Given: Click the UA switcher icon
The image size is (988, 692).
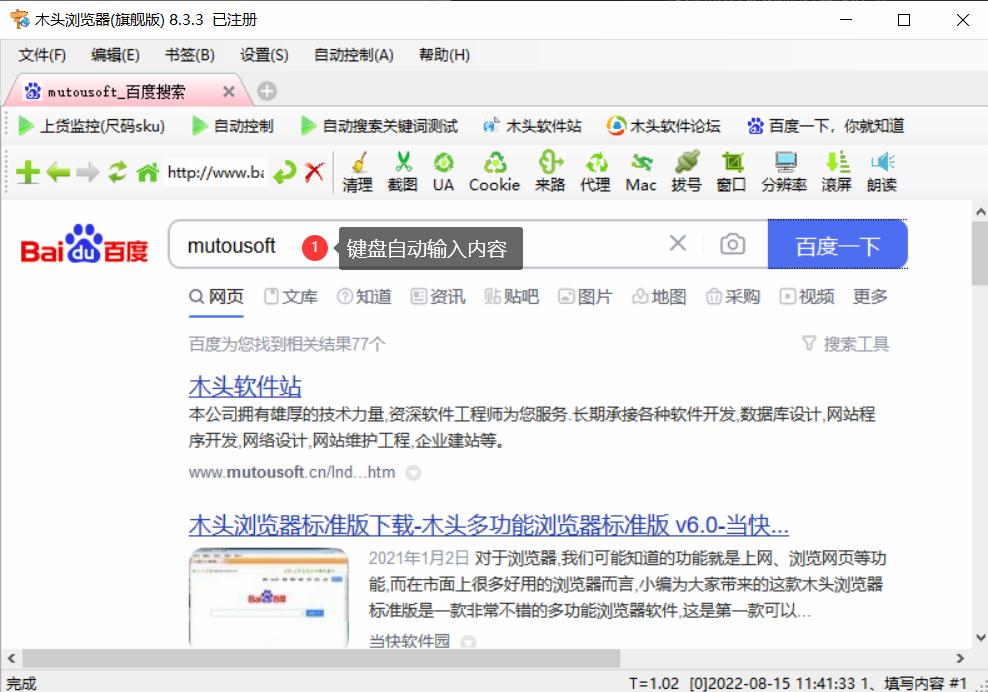Looking at the screenshot, I should 443,172.
